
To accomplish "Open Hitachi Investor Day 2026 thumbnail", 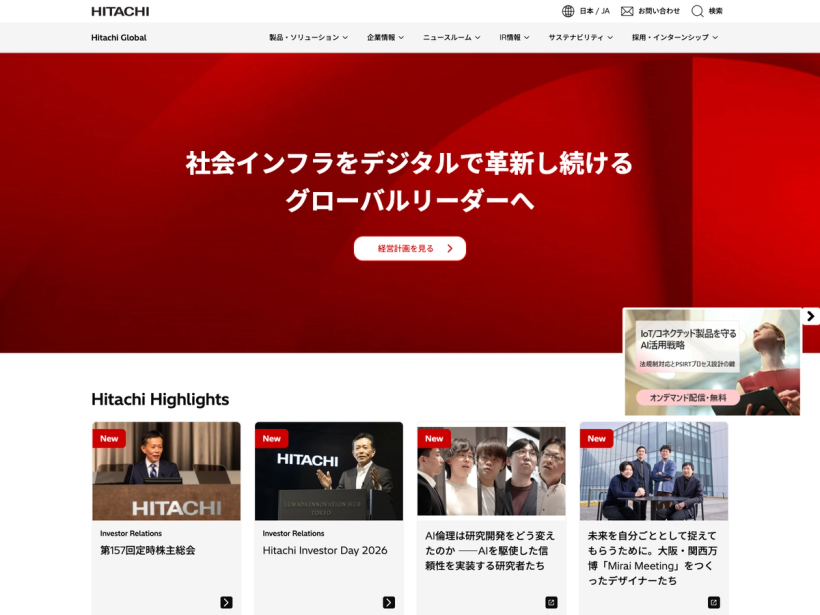I will tap(329, 471).
